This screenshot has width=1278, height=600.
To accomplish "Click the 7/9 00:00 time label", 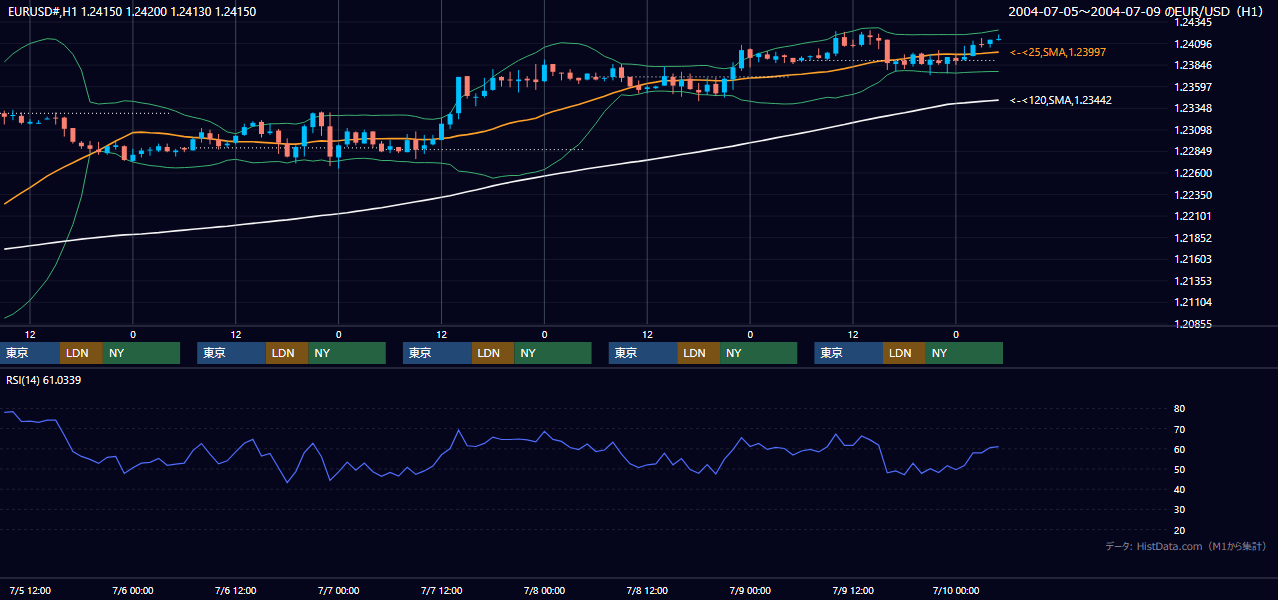I will [750, 590].
